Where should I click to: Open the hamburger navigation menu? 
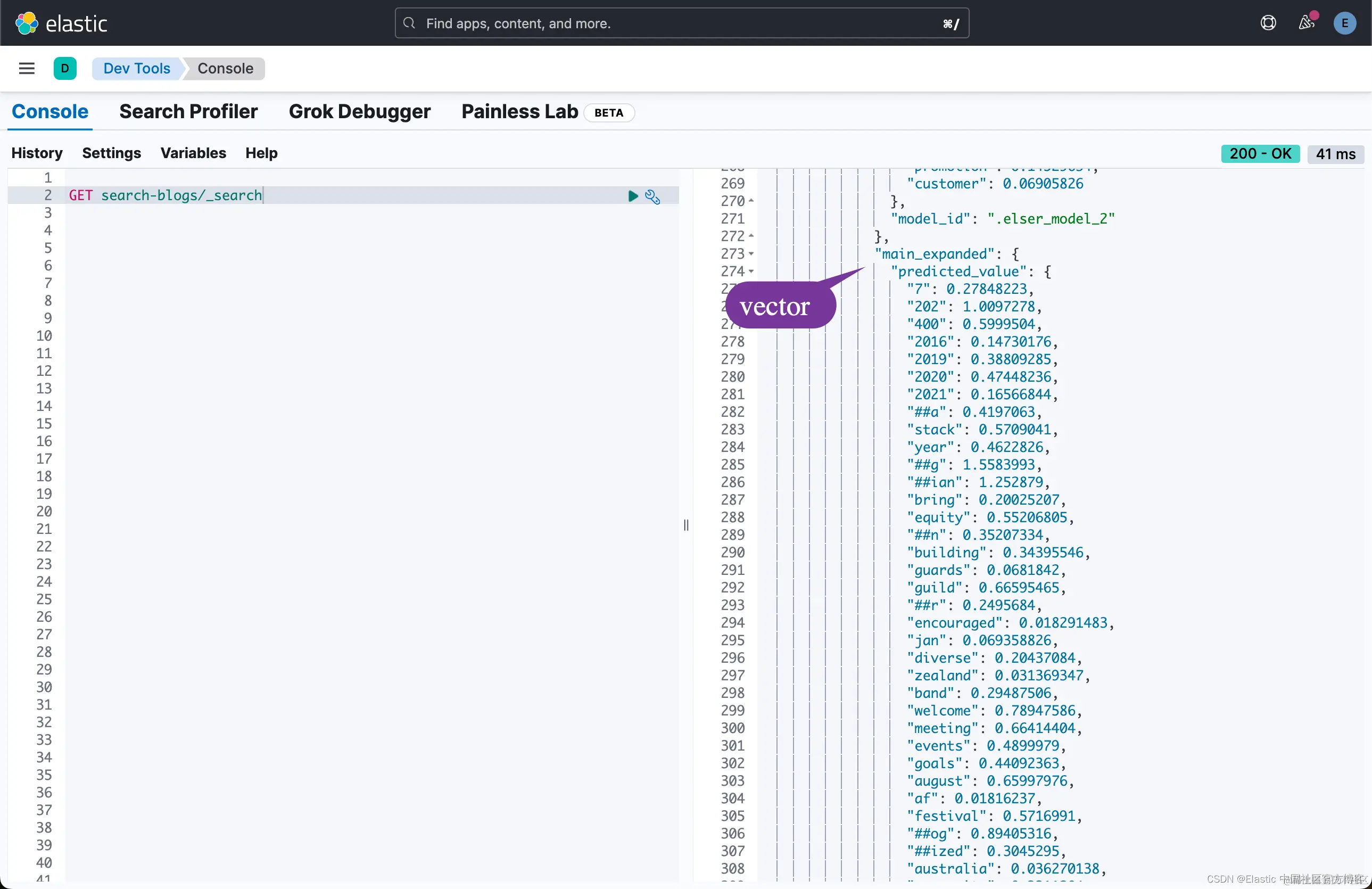click(27, 69)
